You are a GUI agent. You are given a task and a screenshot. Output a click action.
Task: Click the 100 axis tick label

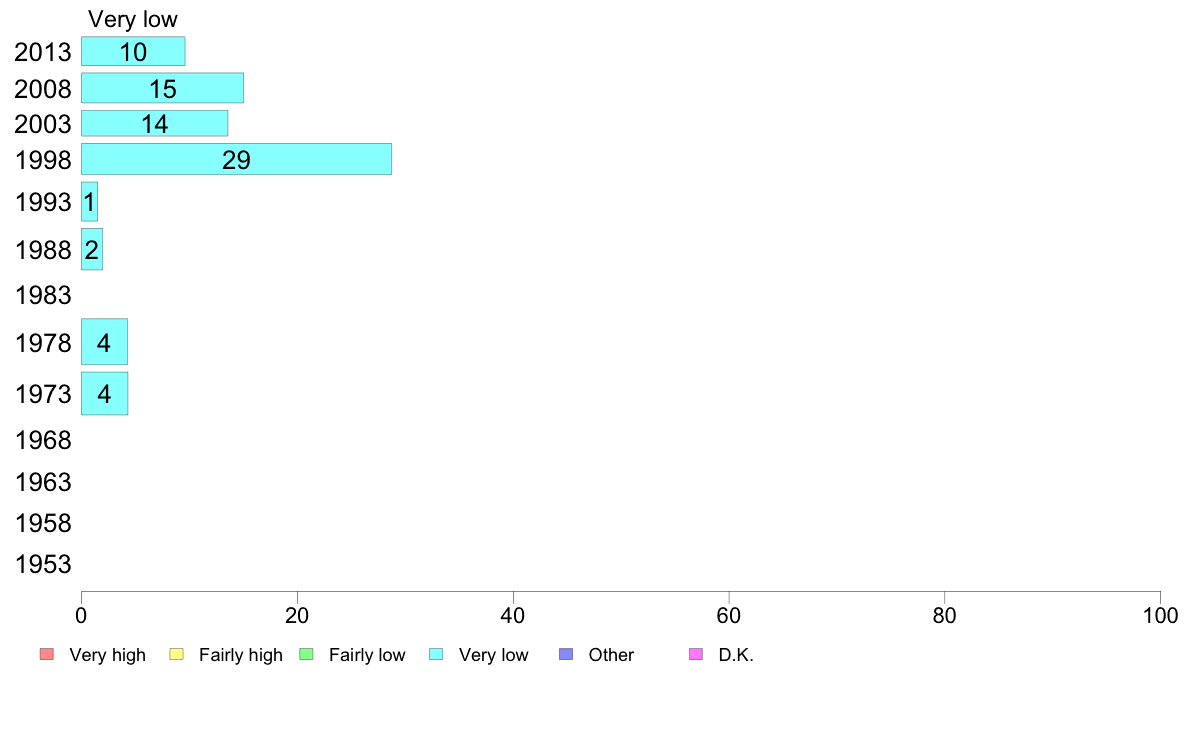pyautogui.click(x=1160, y=615)
